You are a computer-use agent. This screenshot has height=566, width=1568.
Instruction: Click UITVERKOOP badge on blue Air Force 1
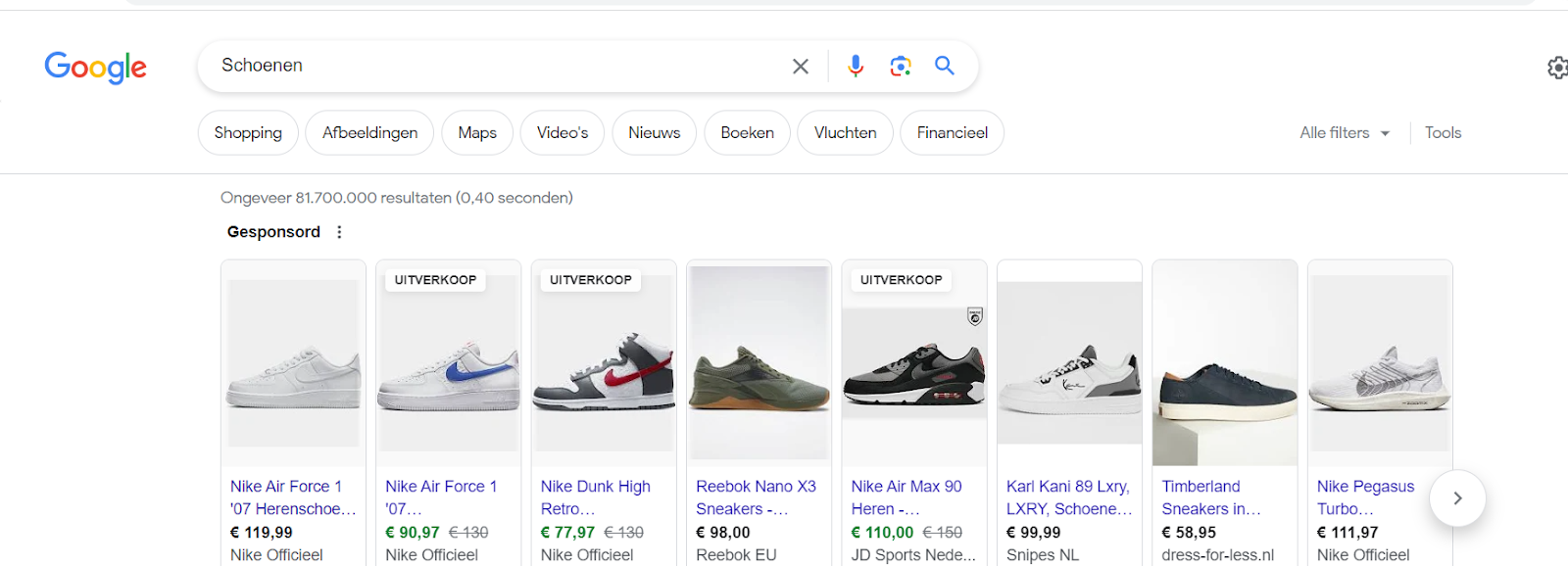[435, 280]
